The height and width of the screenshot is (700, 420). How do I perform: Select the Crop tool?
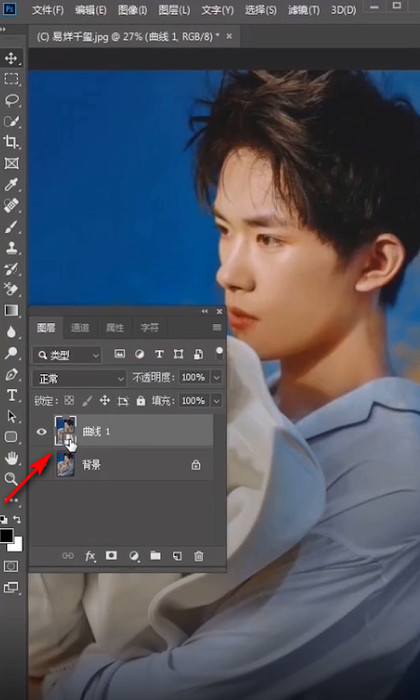pos(11,142)
